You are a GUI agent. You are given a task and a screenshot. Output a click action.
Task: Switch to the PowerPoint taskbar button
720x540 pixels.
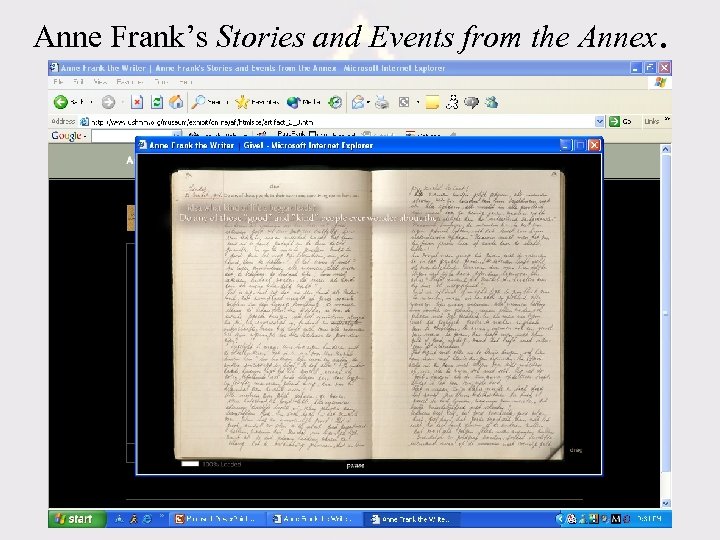216,519
